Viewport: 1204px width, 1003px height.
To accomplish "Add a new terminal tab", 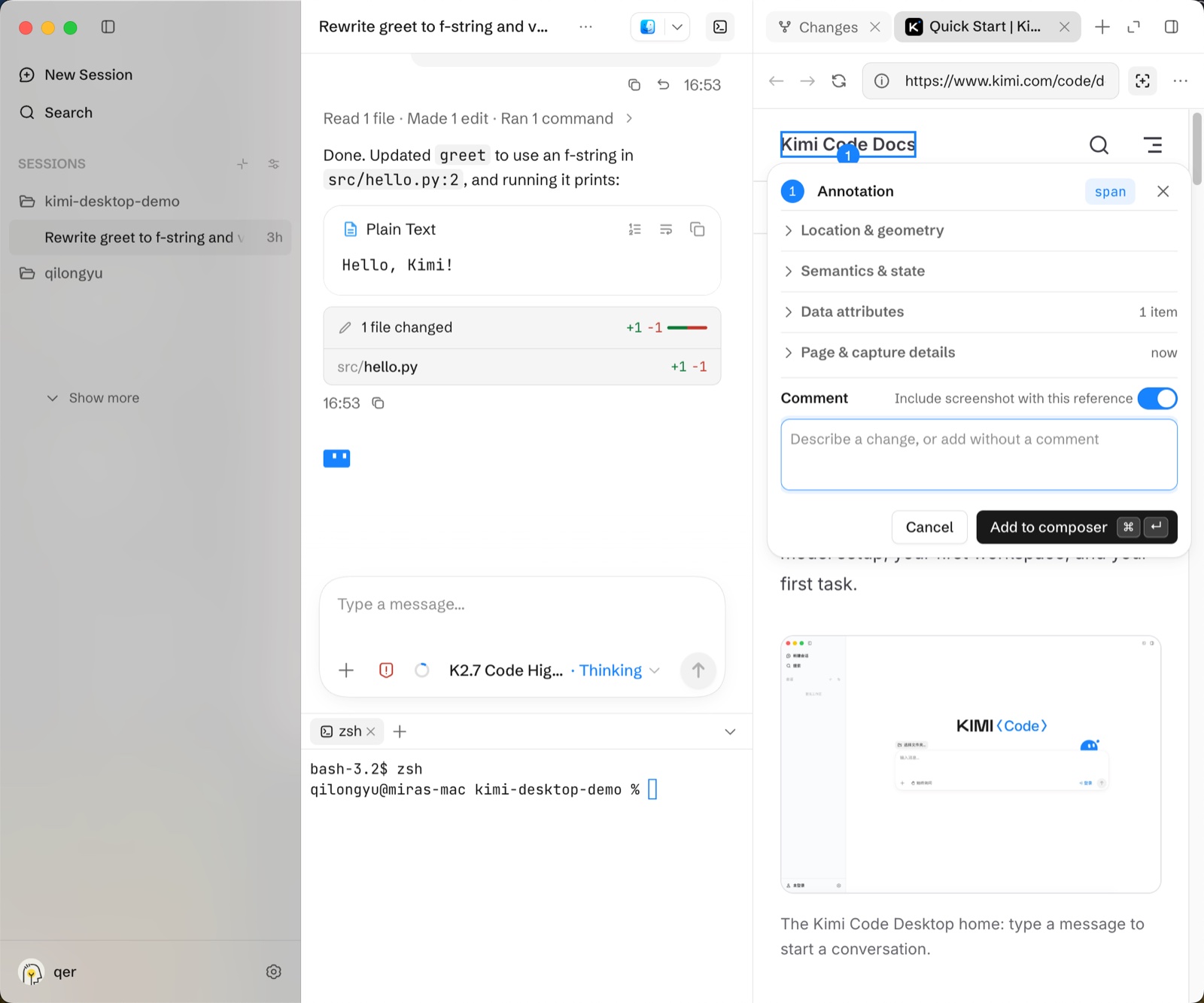I will (400, 731).
